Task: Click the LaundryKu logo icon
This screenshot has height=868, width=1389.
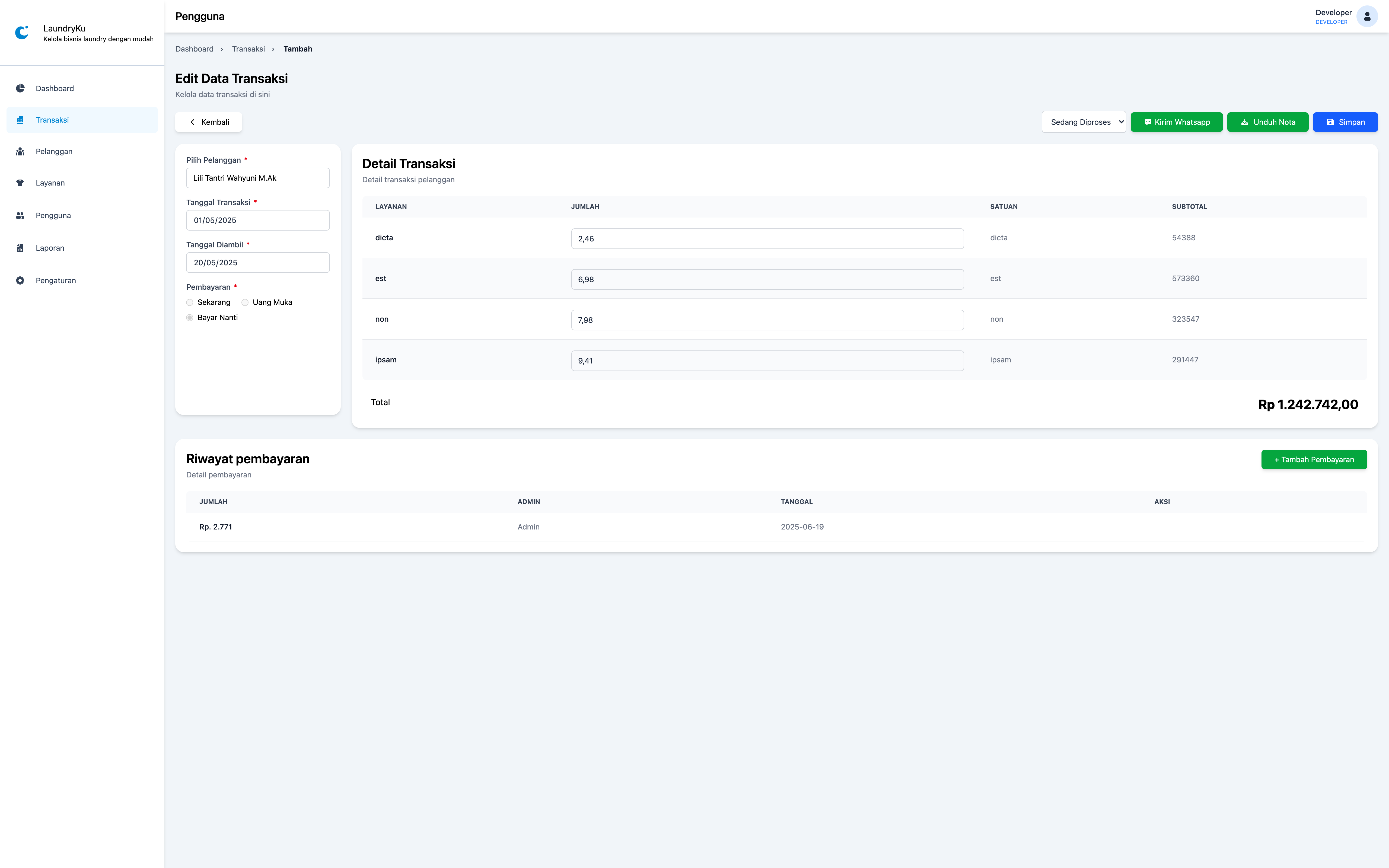Action: point(22,33)
